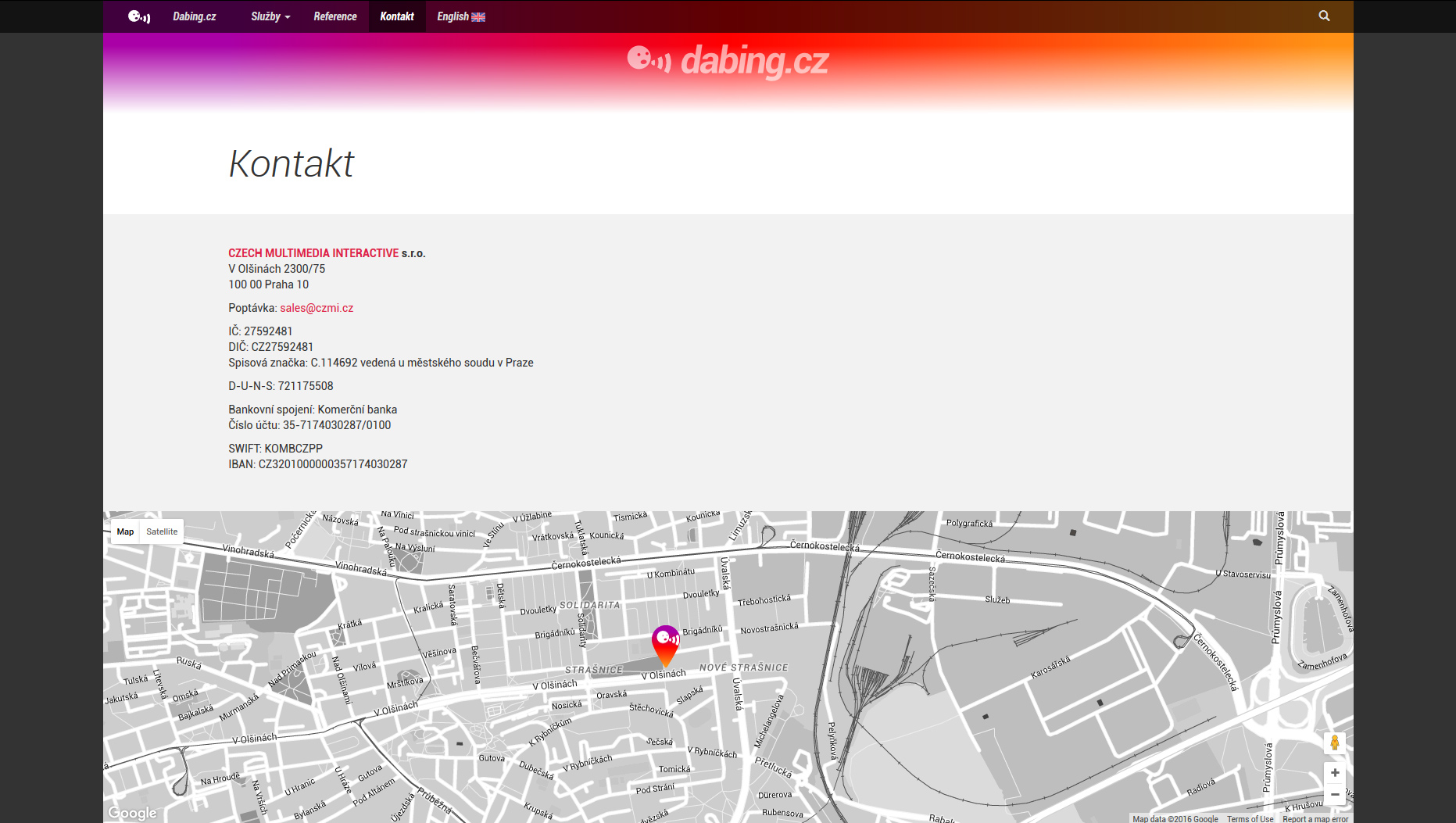1456x823 pixels.
Task: Click the sales@czmi.cz email link
Action: tap(317, 308)
